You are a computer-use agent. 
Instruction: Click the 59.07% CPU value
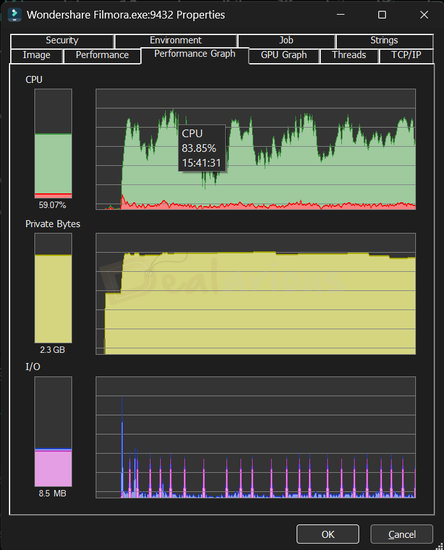52,205
